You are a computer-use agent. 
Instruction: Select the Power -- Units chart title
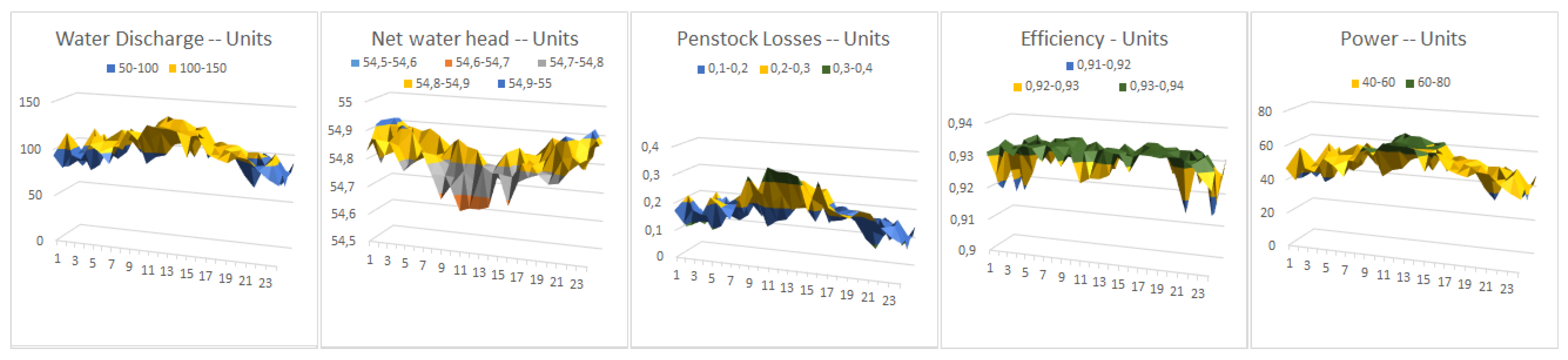[x=1403, y=39]
